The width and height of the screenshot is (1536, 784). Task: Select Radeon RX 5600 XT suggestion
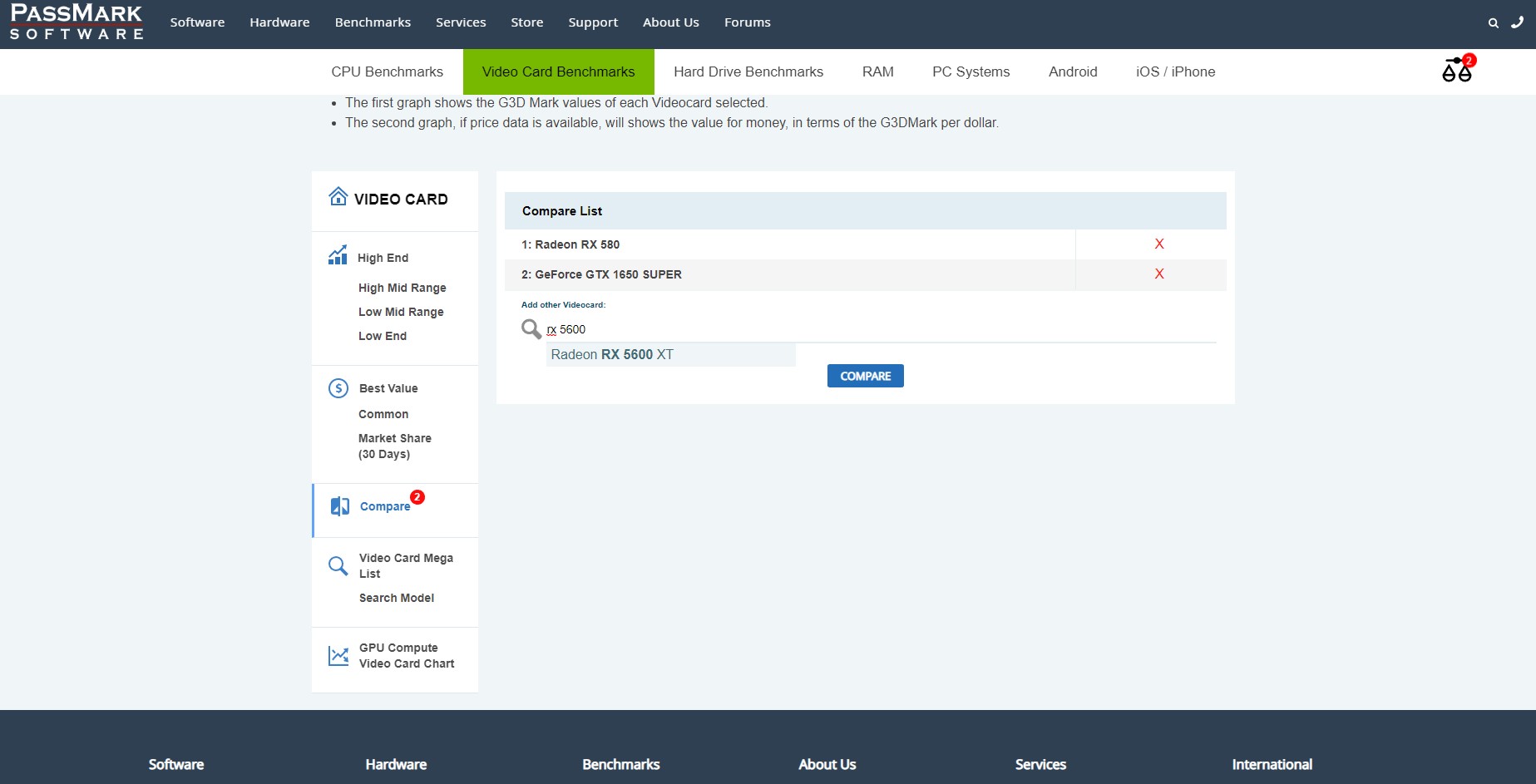(x=671, y=355)
